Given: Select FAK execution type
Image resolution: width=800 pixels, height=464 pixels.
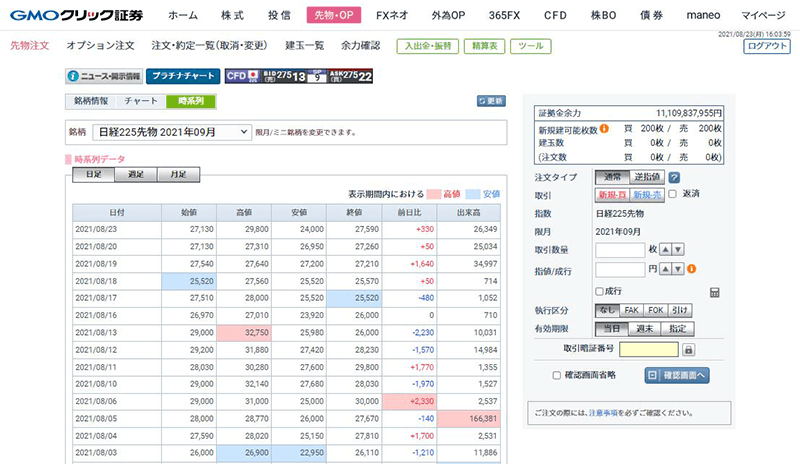Looking at the screenshot, I should [634, 310].
